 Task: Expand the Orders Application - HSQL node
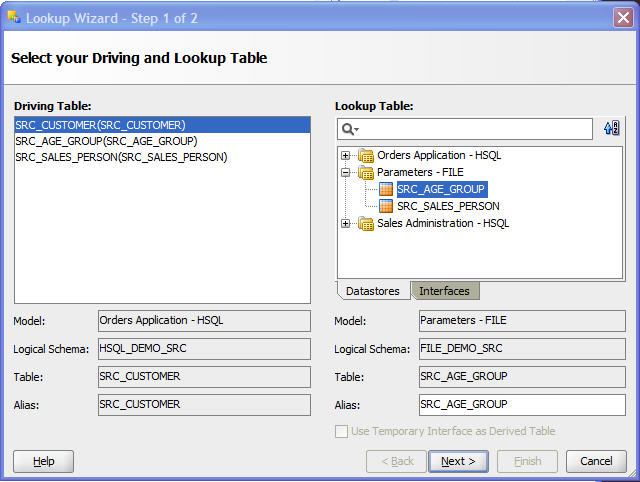coord(346,155)
